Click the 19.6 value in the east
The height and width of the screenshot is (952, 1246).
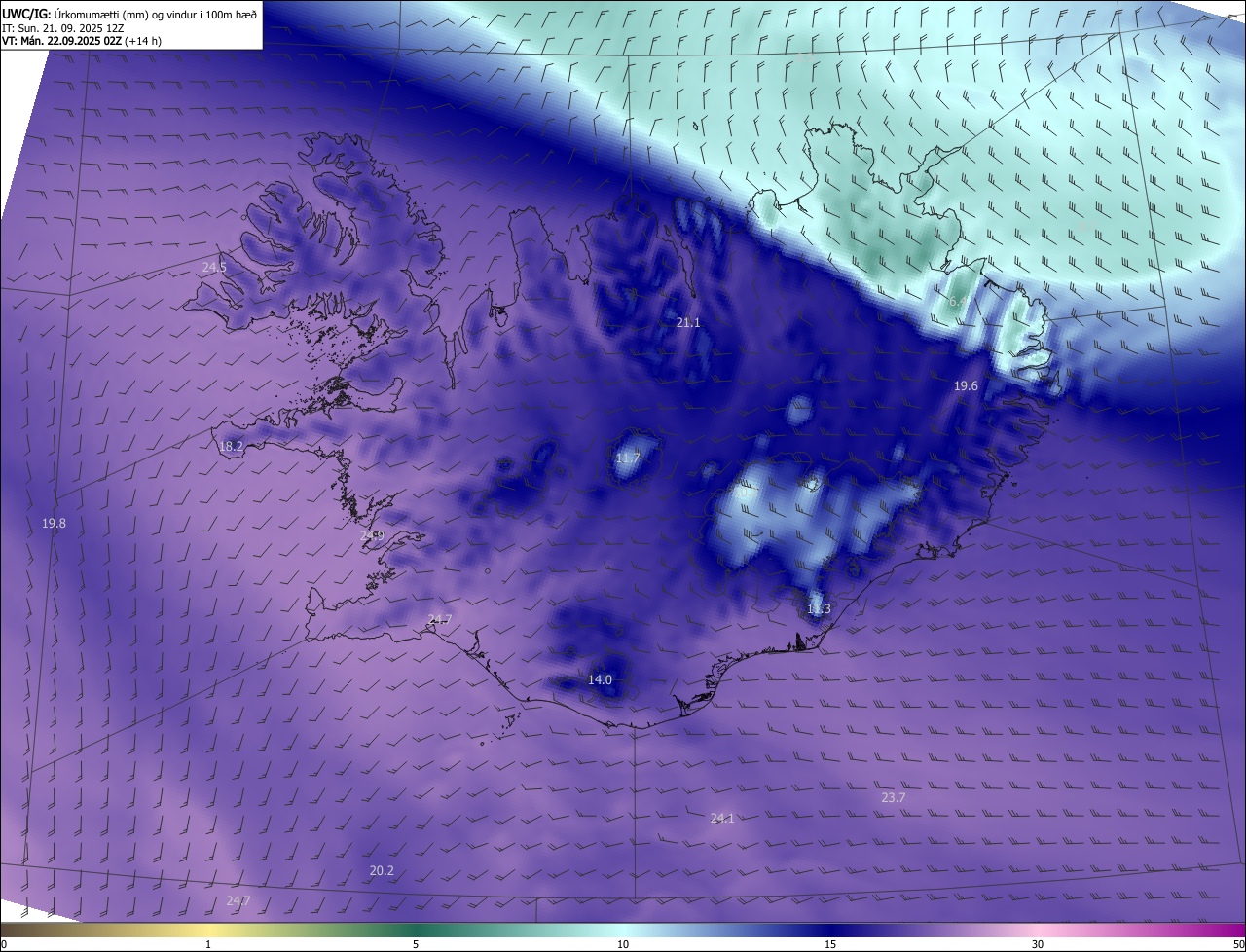[966, 386]
